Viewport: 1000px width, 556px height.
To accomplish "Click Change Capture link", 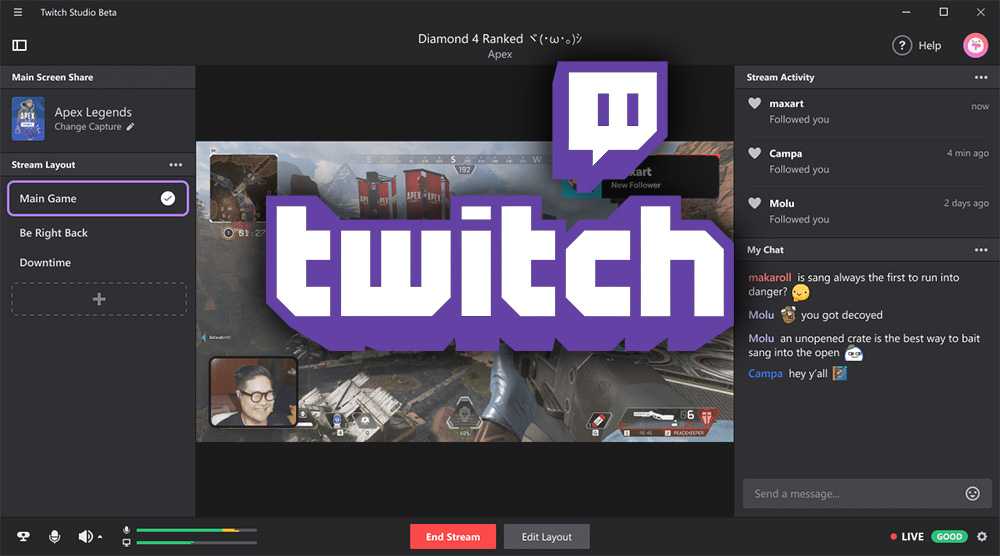I will pos(88,127).
